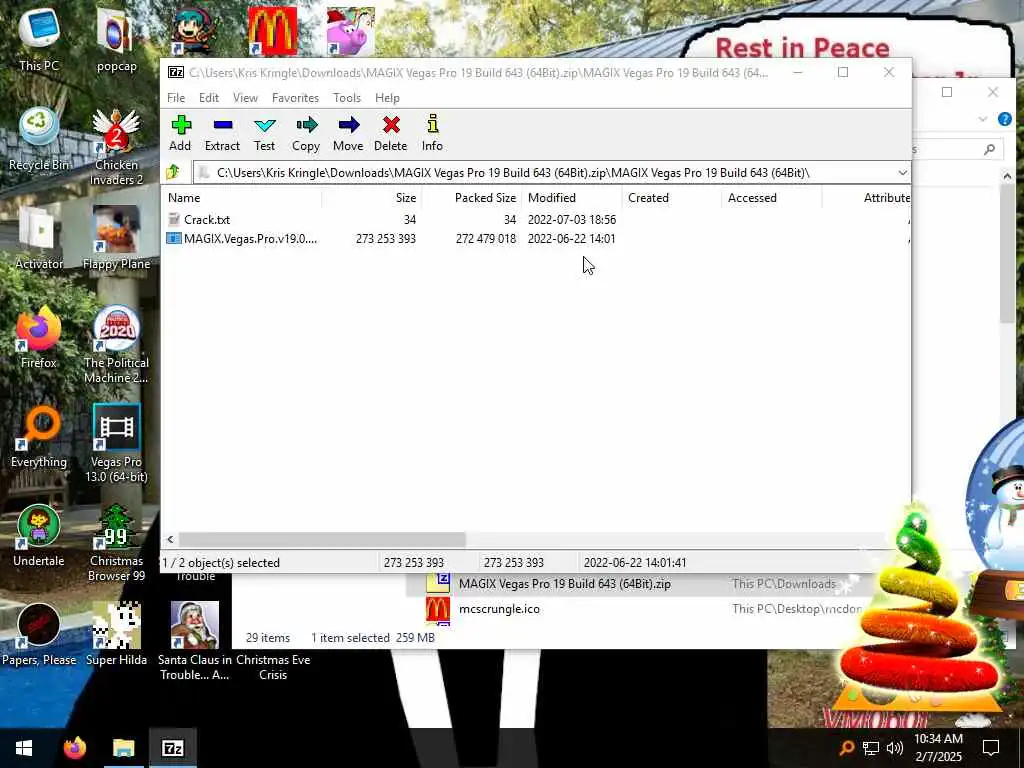Open the Info toolbar button

point(432,134)
